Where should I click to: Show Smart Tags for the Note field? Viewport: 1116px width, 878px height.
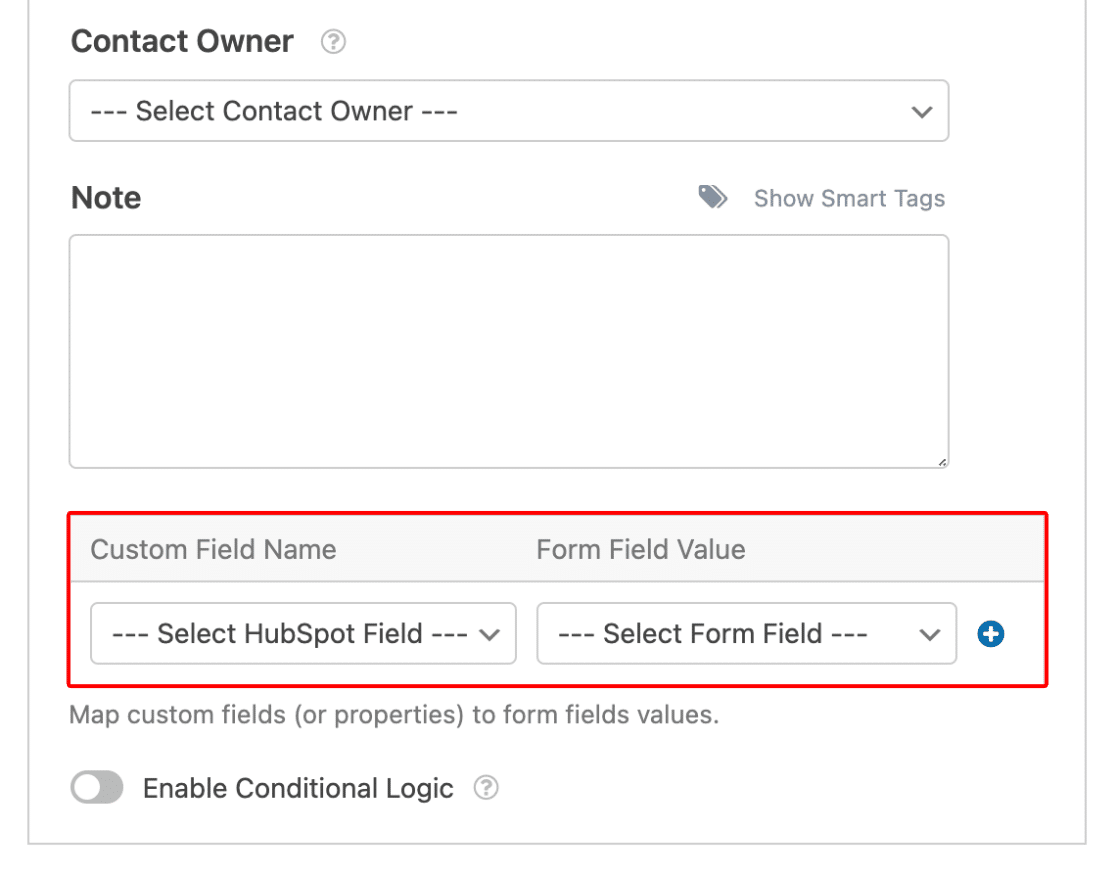(x=849, y=199)
